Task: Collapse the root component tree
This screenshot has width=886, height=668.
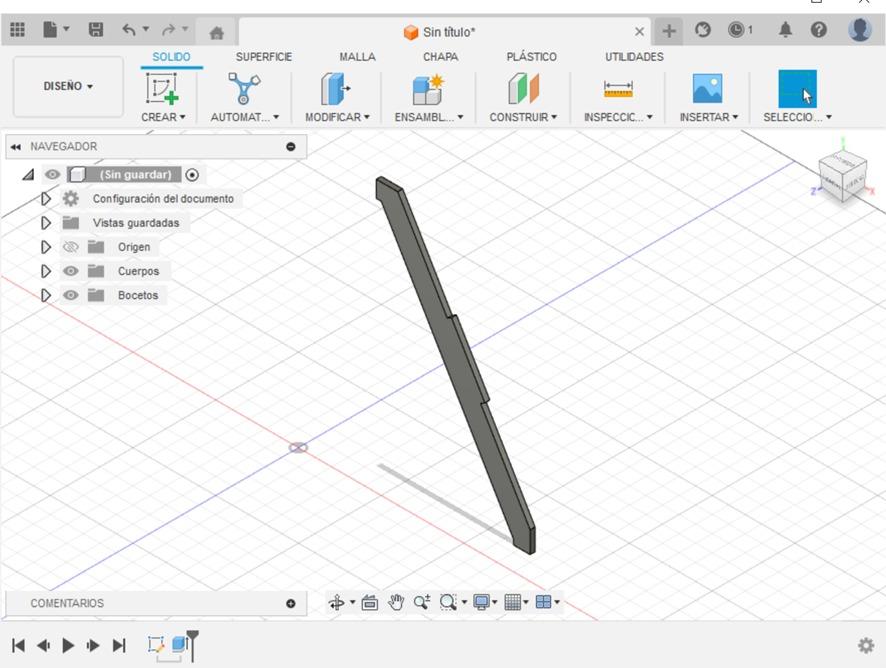Action: click(28, 175)
